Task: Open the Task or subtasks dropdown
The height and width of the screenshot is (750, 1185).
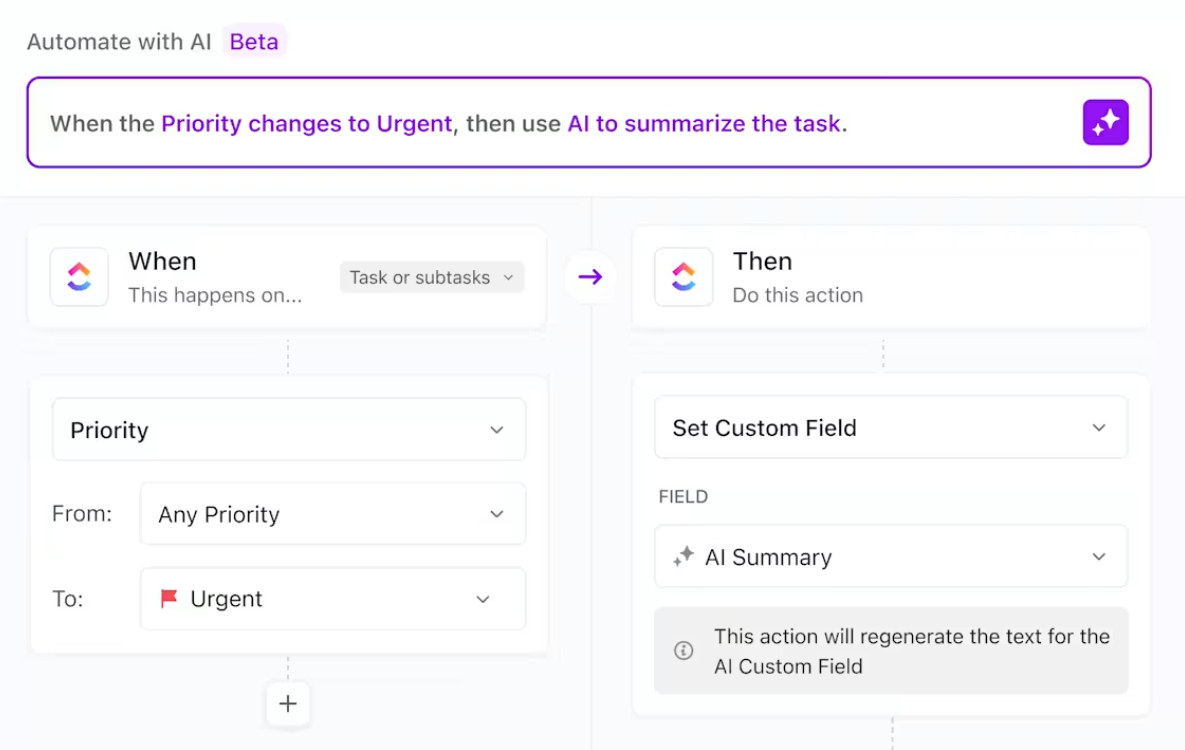Action: point(431,277)
